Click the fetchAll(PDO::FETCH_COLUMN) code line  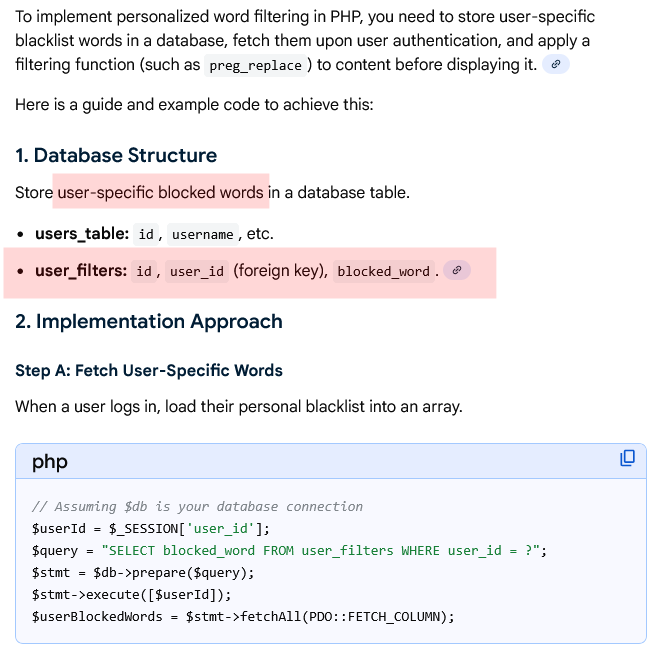(243, 616)
